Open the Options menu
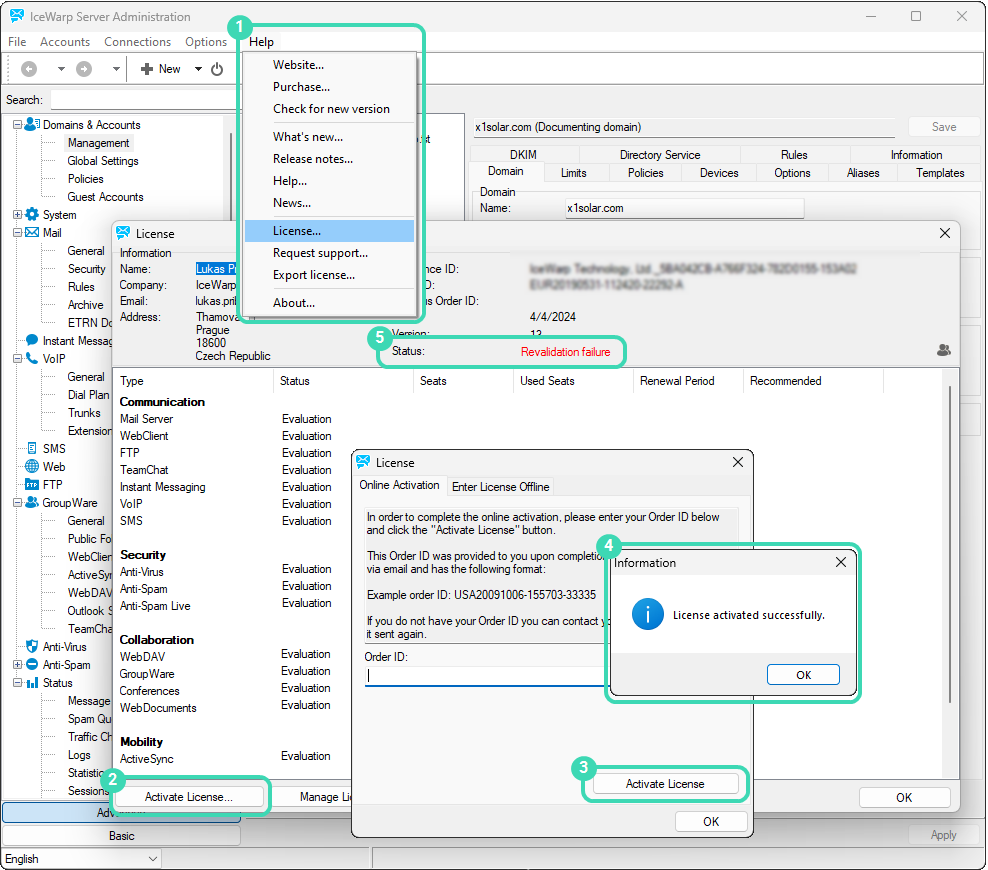 [x=205, y=42]
